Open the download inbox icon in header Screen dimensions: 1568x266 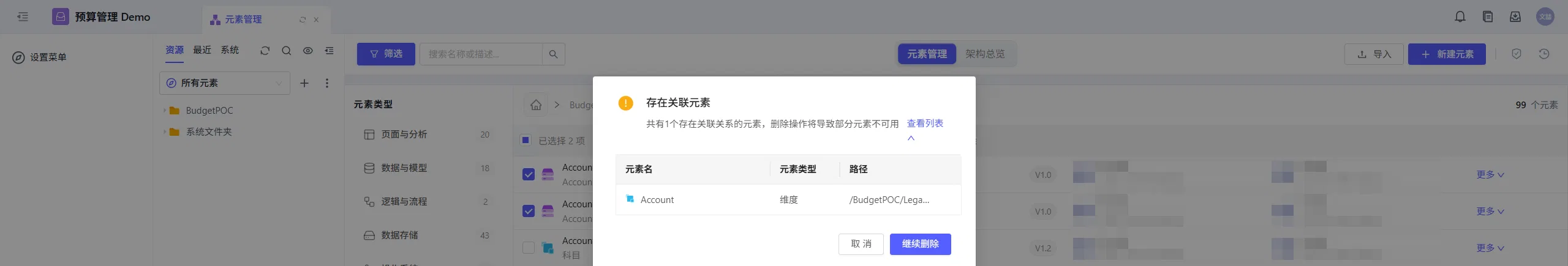tap(1515, 17)
